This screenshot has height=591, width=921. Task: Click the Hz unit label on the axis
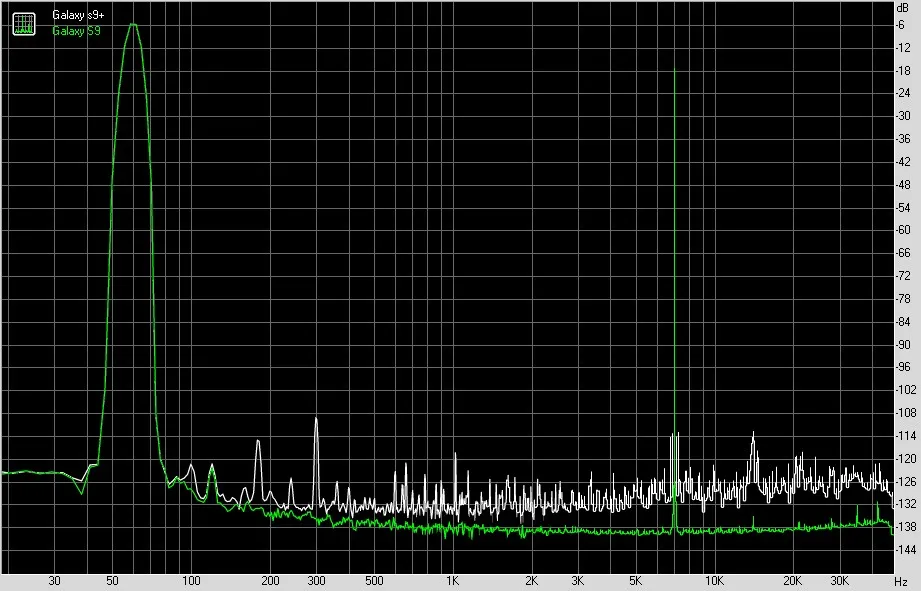pyautogui.click(x=902, y=582)
